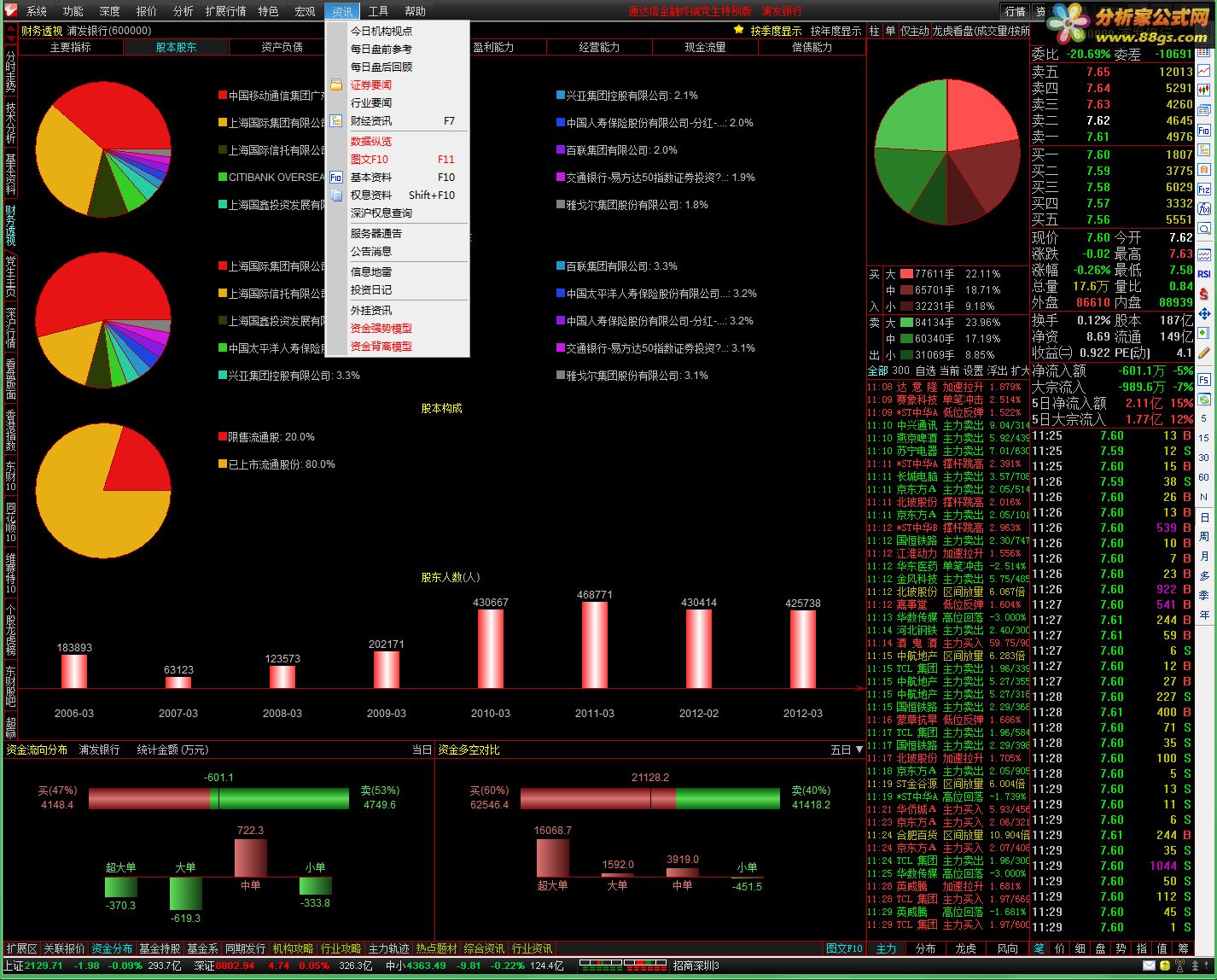Click the red S icon in right toolbar

[x=1204, y=294]
